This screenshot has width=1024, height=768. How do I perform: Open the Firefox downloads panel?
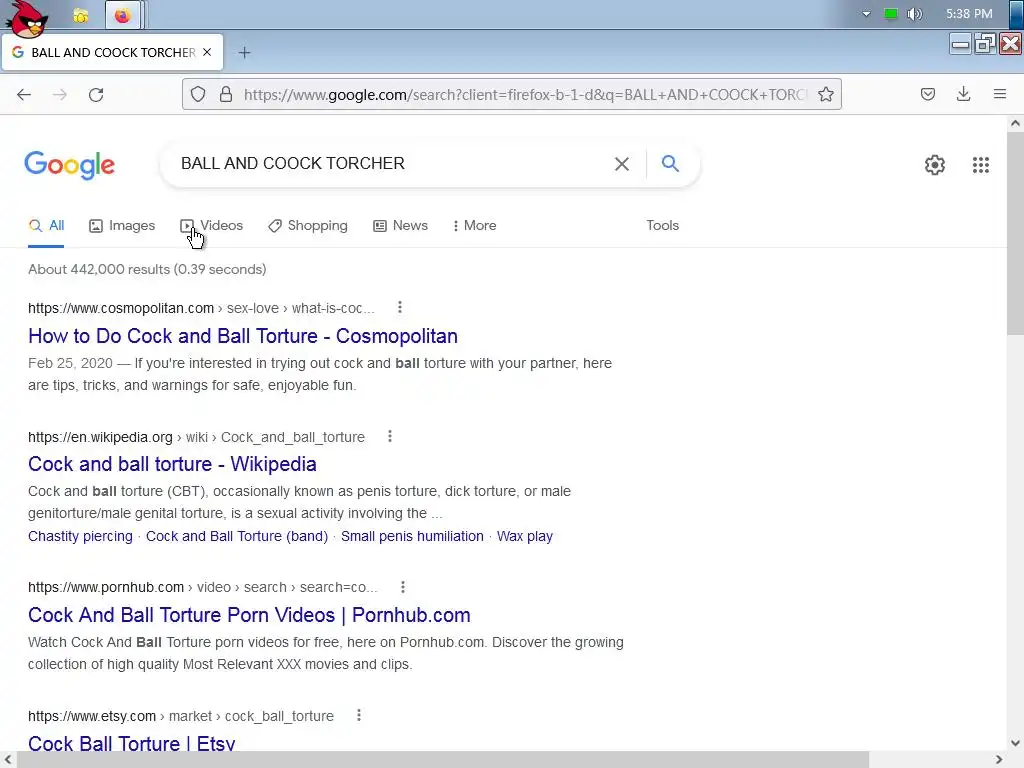click(x=963, y=95)
